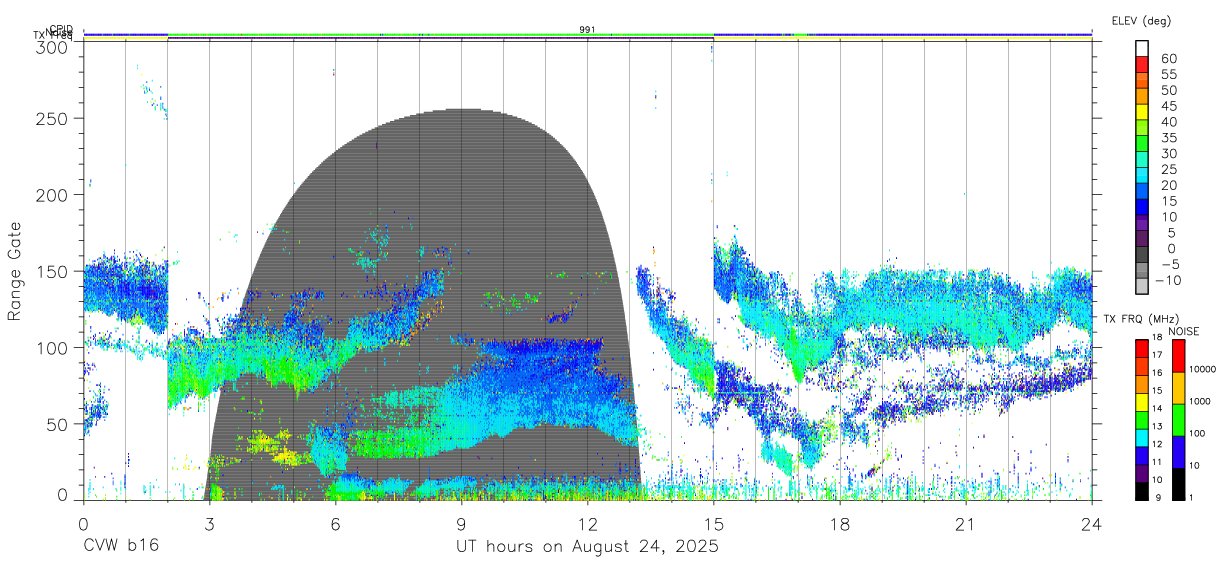Click the '10000' value in NOISE legend
1228x567 pixels.
pyautogui.click(x=1201, y=370)
